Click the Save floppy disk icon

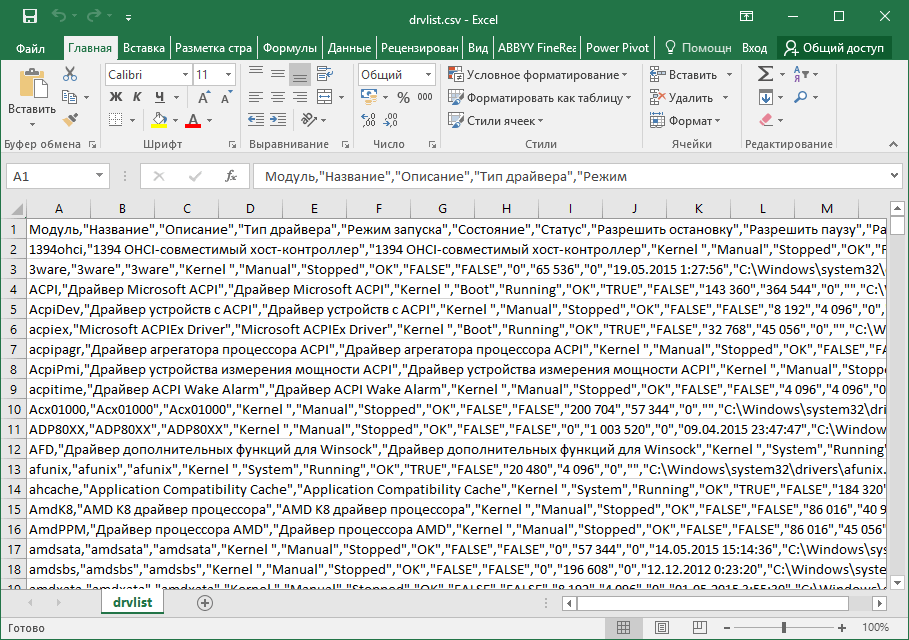30,17
